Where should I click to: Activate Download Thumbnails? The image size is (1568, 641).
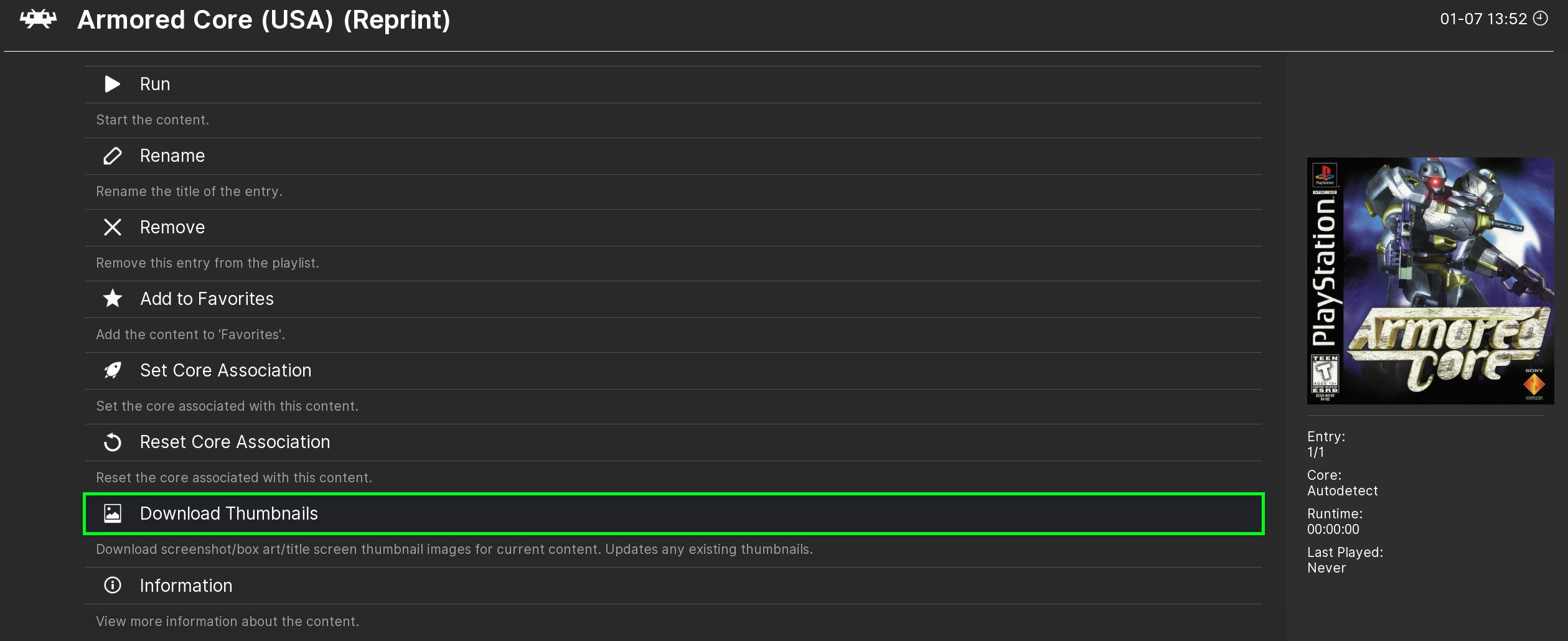pos(674,514)
